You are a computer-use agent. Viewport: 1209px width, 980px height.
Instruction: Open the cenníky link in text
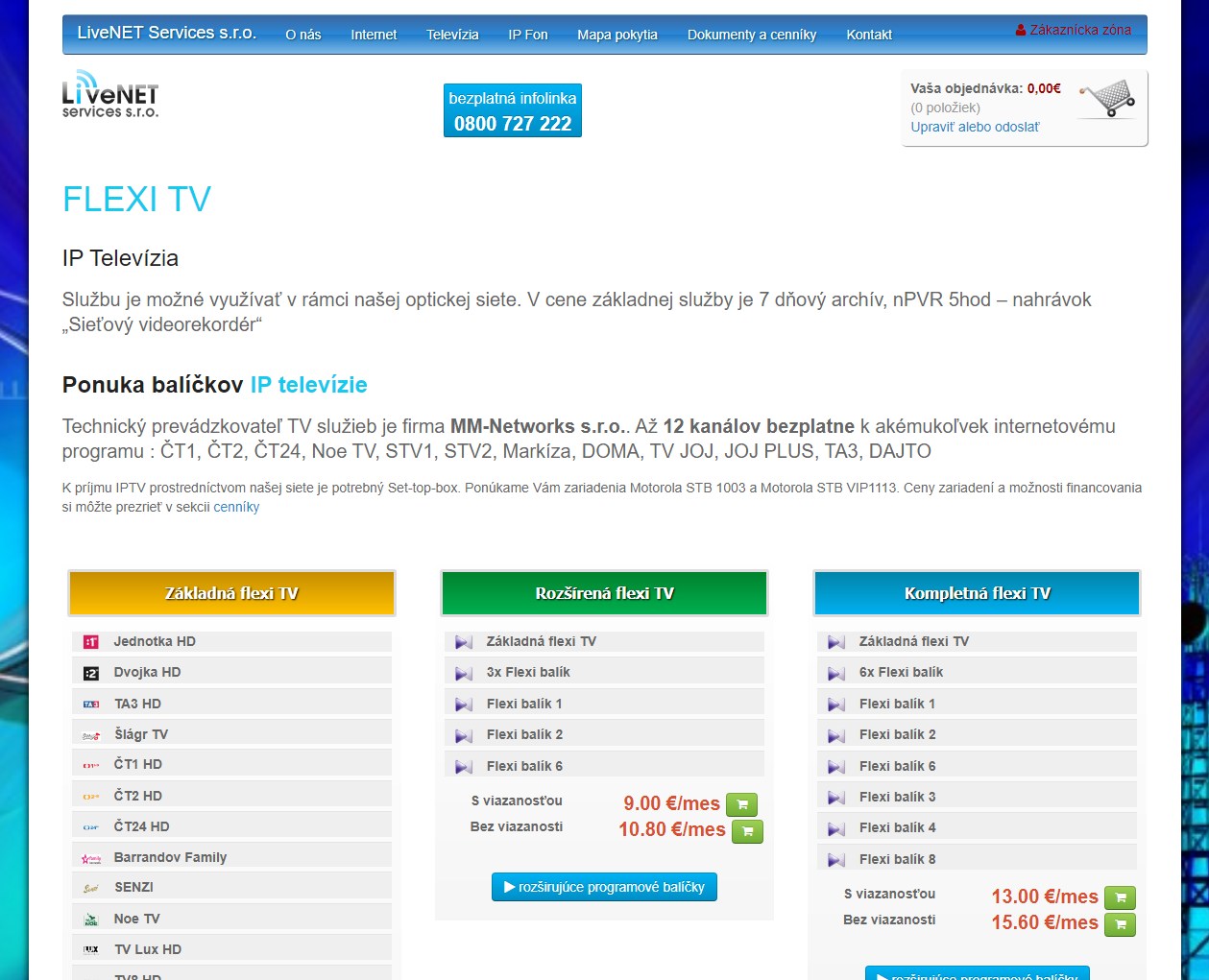point(236,507)
